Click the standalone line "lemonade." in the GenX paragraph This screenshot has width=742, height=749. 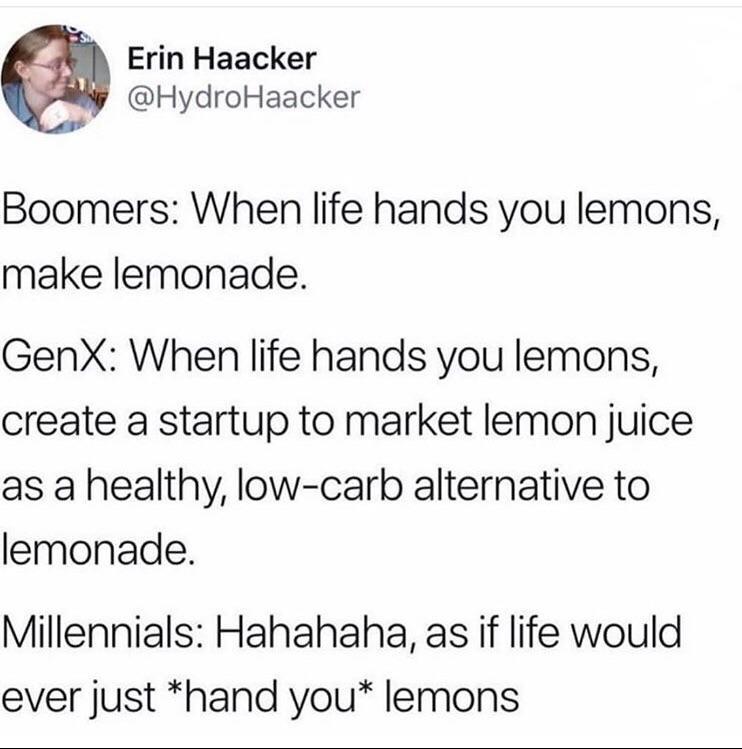tap(98, 551)
